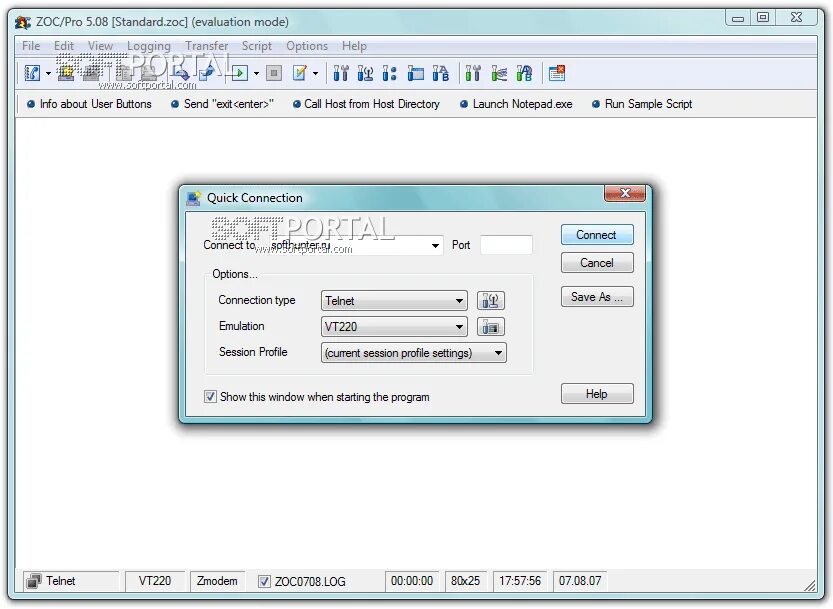Click Quick Connection dialog title icon
The width and height of the screenshot is (833, 609).
[x=193, y=198]
